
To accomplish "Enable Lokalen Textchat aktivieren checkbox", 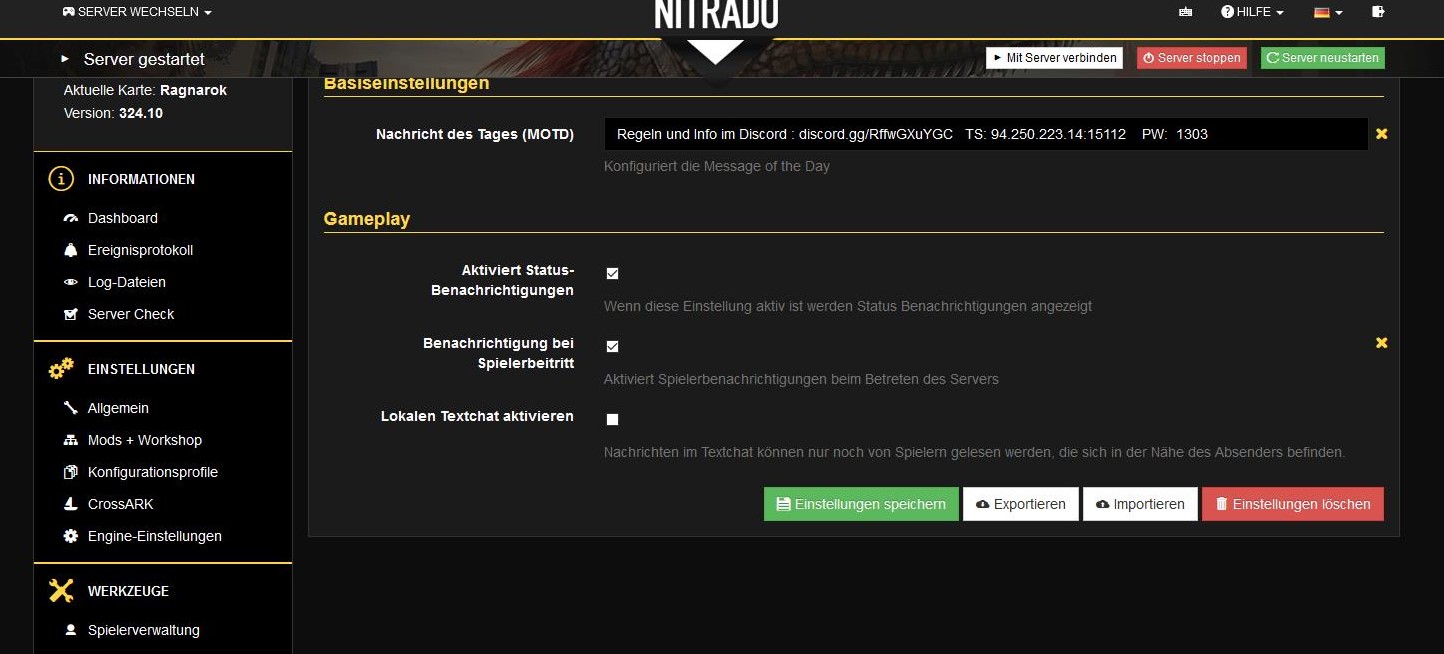I will point(612,419).
